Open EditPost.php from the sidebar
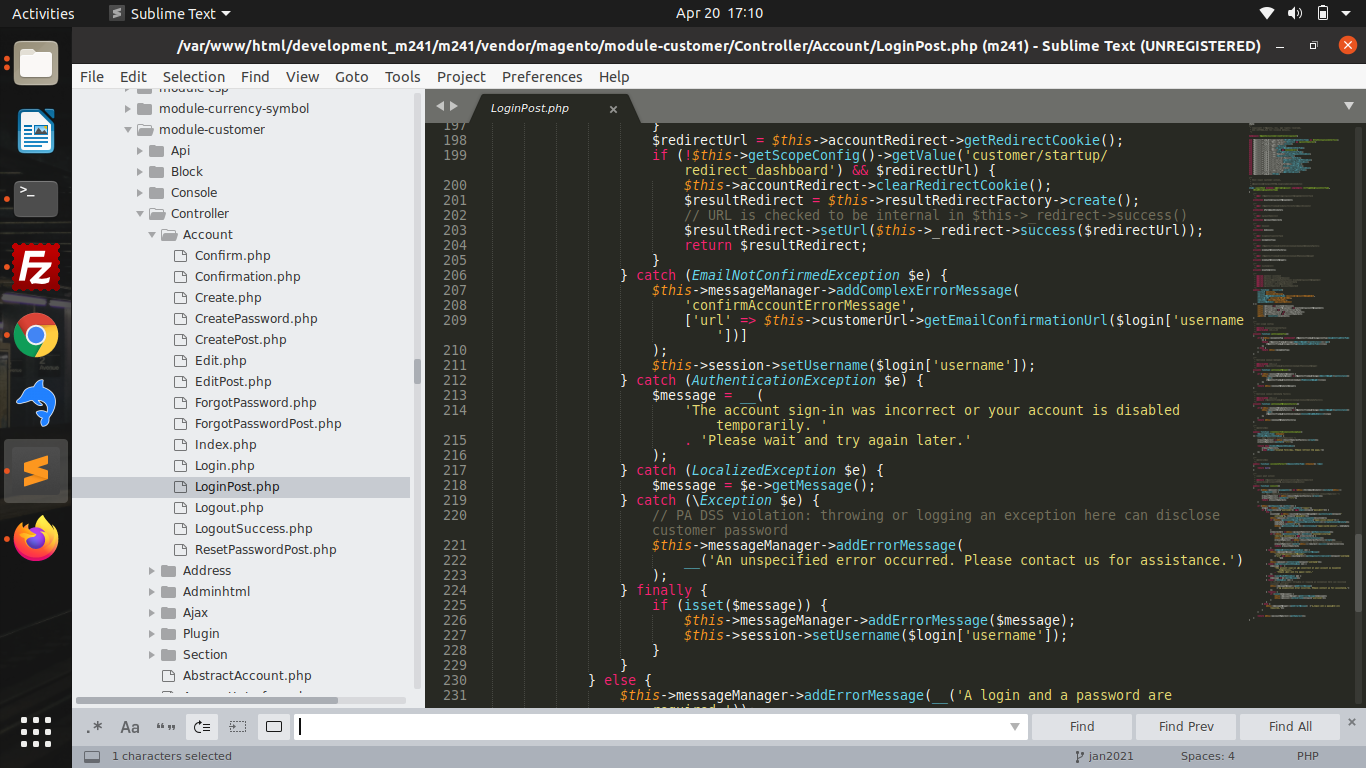Image resolution: width=1366 pixels, height=768 pixels. 233,382
